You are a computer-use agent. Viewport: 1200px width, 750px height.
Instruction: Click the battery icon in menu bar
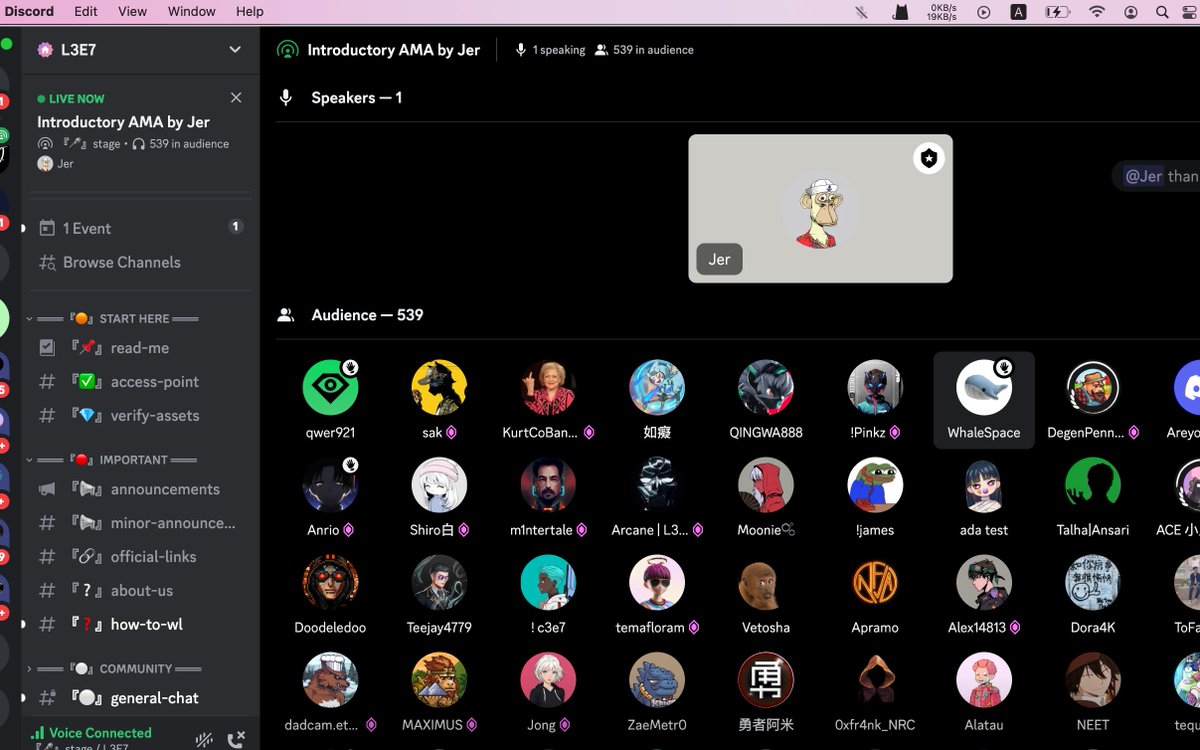(1057, 12)
